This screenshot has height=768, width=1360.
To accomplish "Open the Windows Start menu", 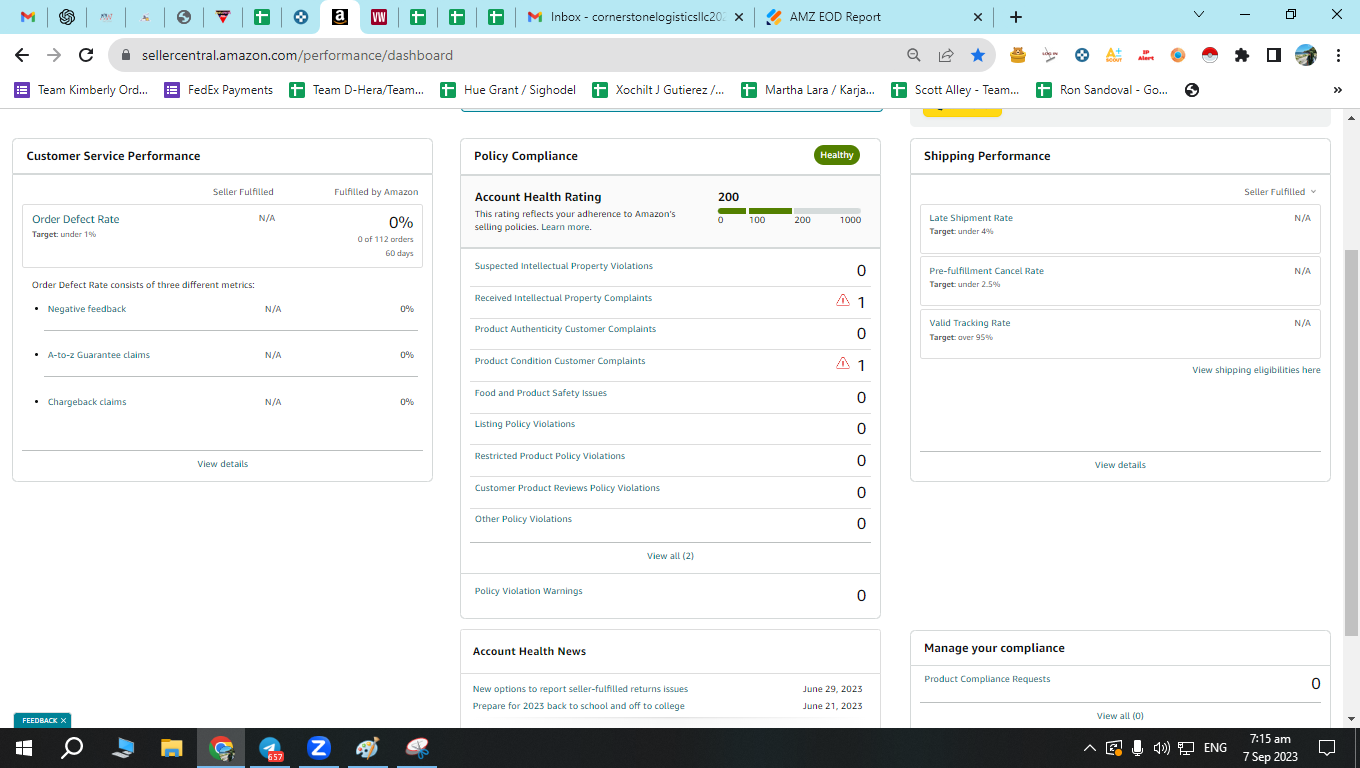I will [24, 748].
